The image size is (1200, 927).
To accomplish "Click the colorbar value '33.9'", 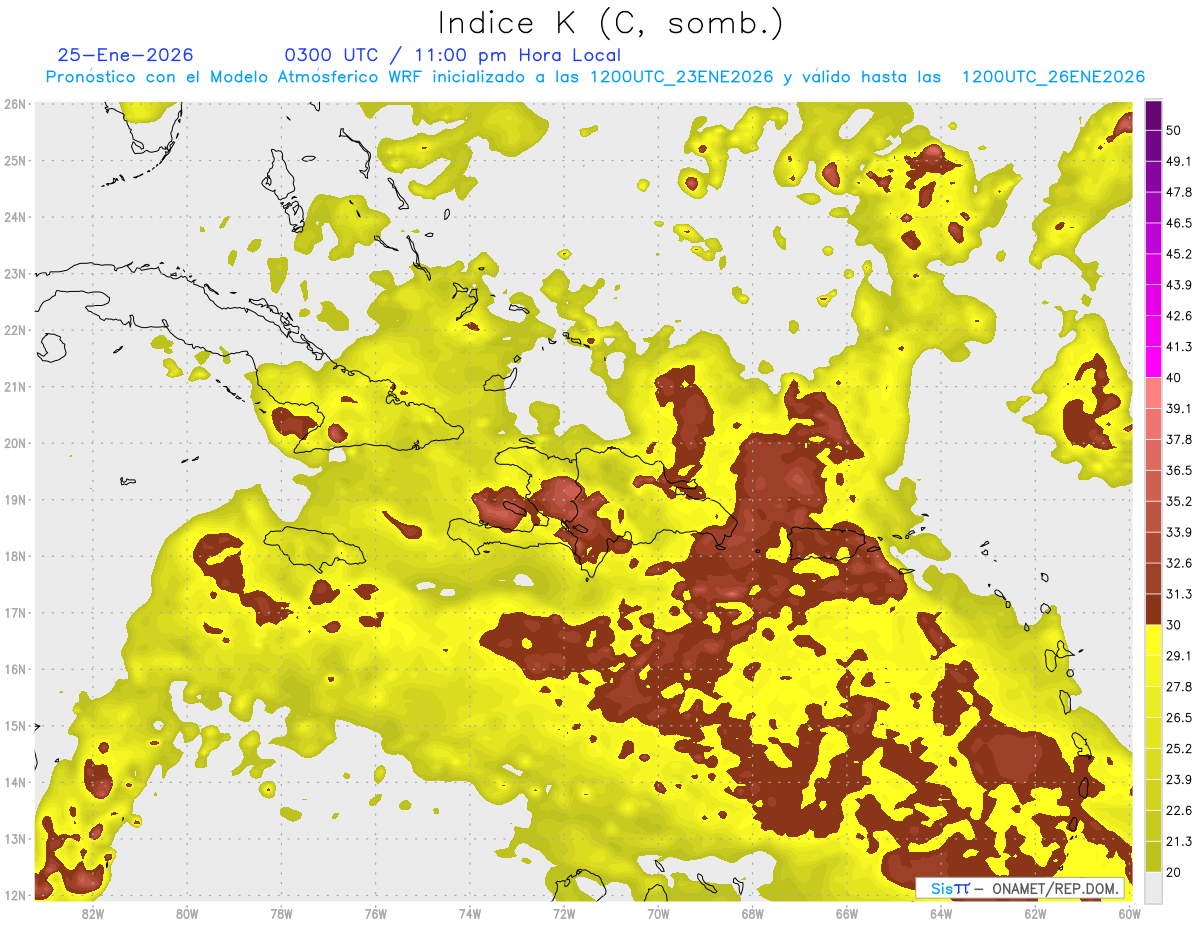I will 1178,532.
